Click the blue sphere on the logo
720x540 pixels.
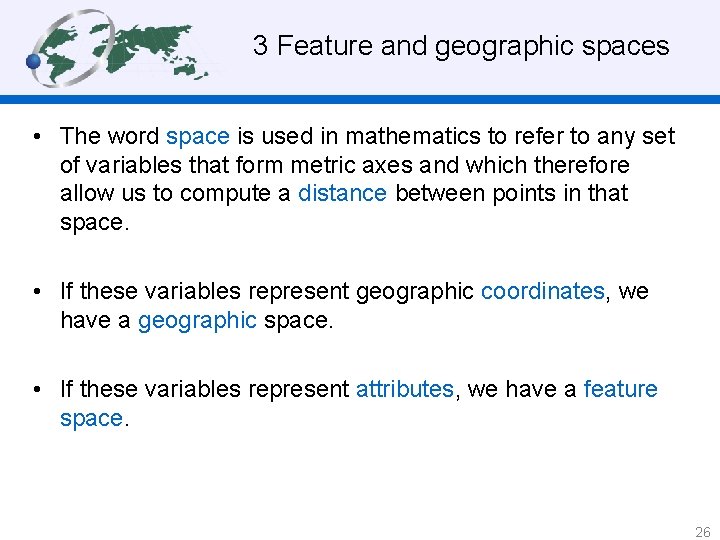coord(34,62)
